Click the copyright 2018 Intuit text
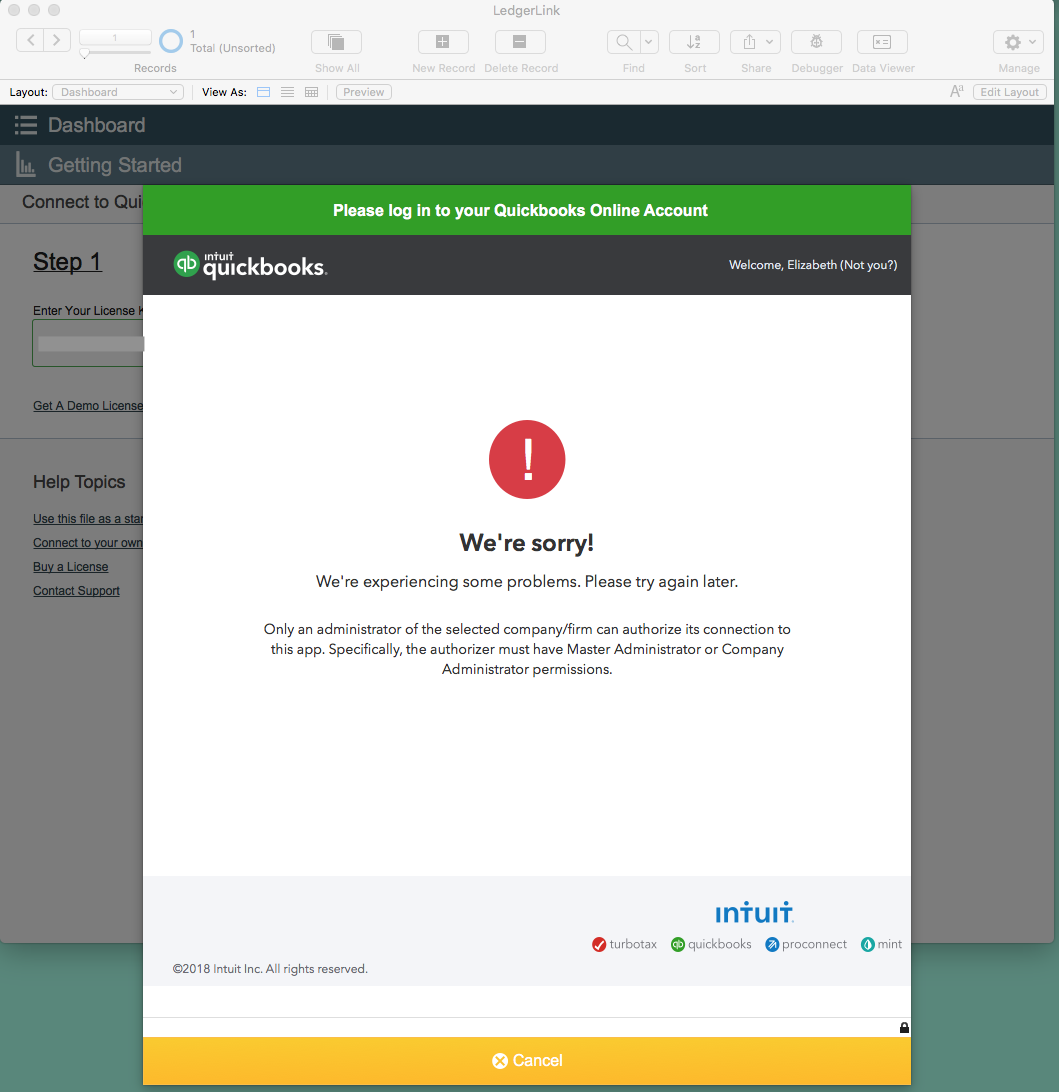 coord(270,969)
